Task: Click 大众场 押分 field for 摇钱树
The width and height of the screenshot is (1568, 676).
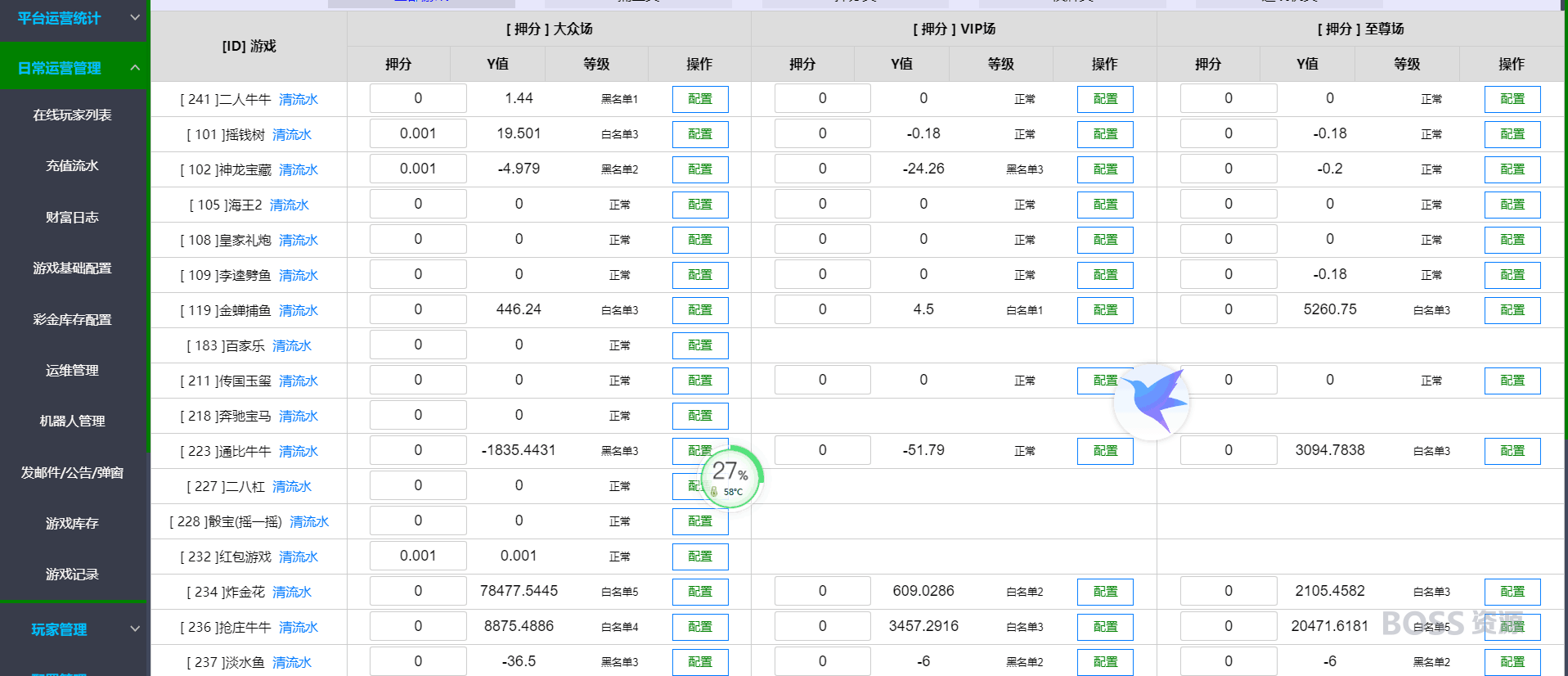Action: click(x=418, y=133)
